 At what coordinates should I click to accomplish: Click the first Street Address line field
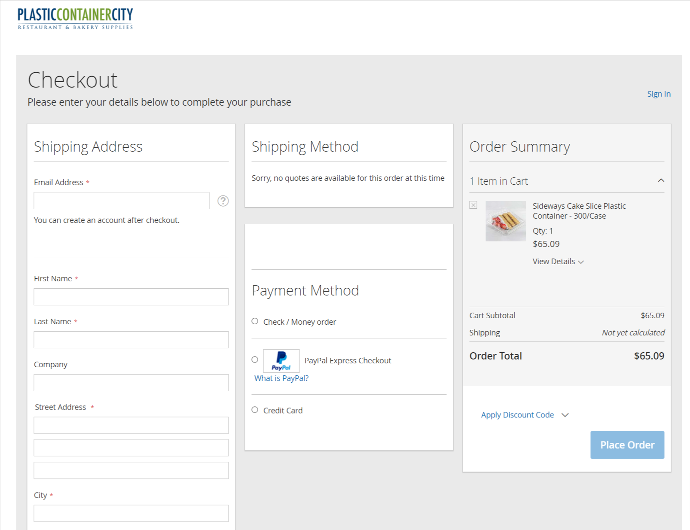tap(131, 425)
